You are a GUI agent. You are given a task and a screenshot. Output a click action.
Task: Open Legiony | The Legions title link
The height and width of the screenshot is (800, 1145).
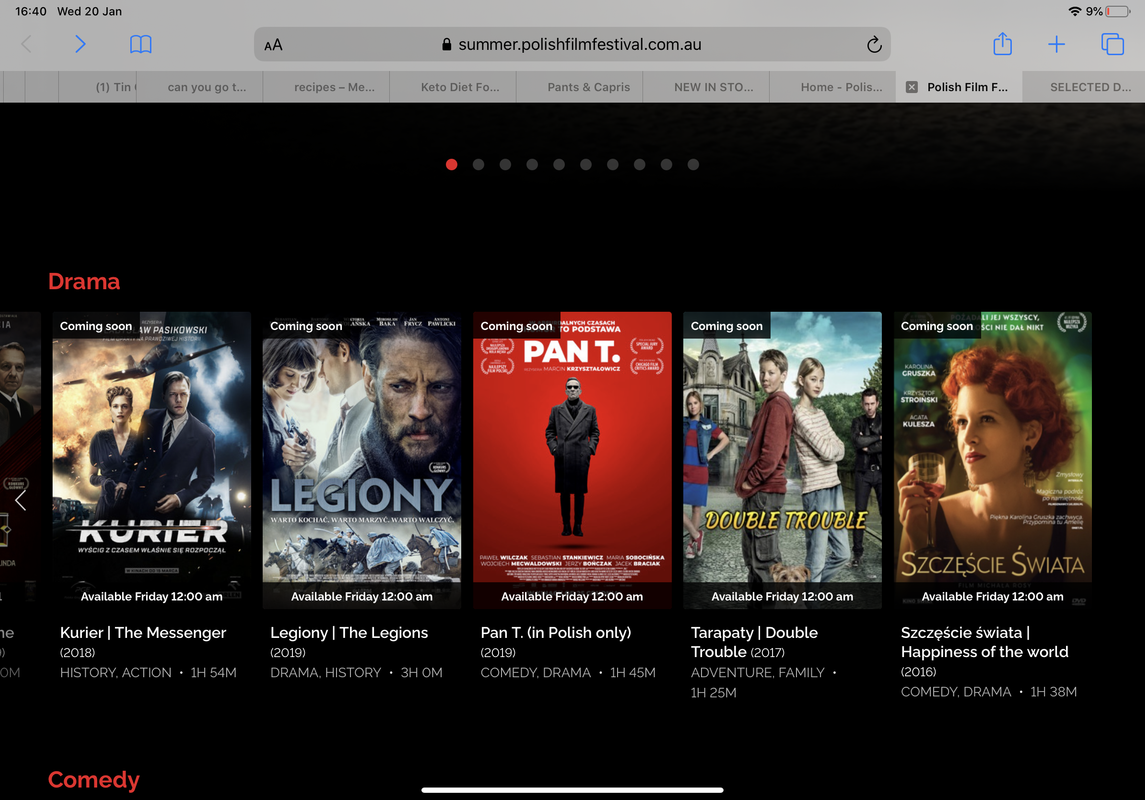click(x=349, y=633)
